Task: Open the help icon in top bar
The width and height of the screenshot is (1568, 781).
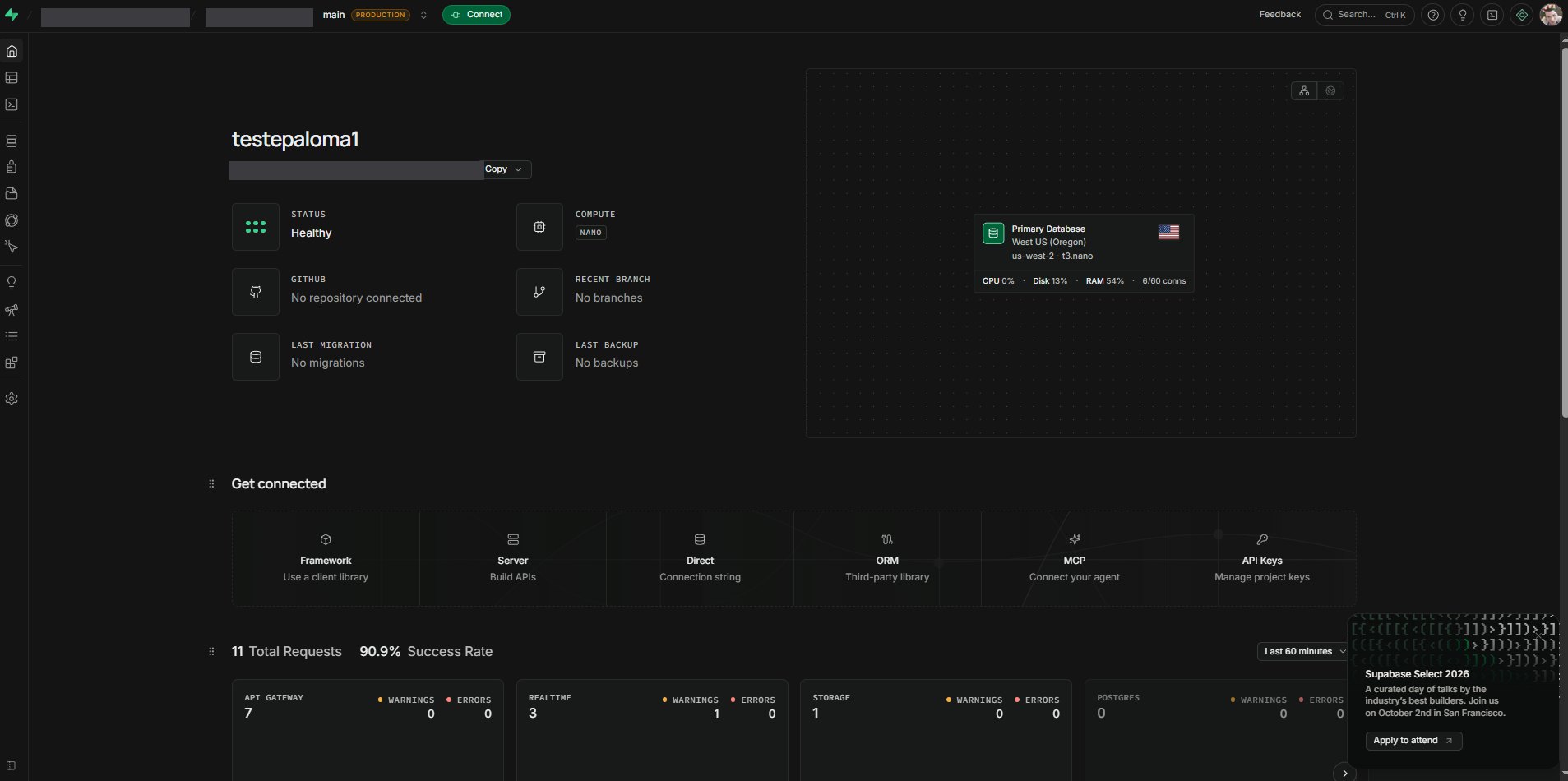Action: [1433, 15]
